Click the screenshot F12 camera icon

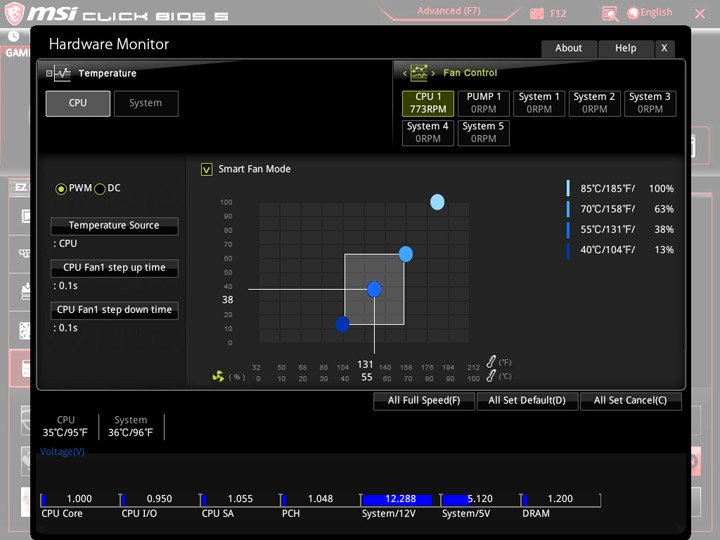click(536, 13)
